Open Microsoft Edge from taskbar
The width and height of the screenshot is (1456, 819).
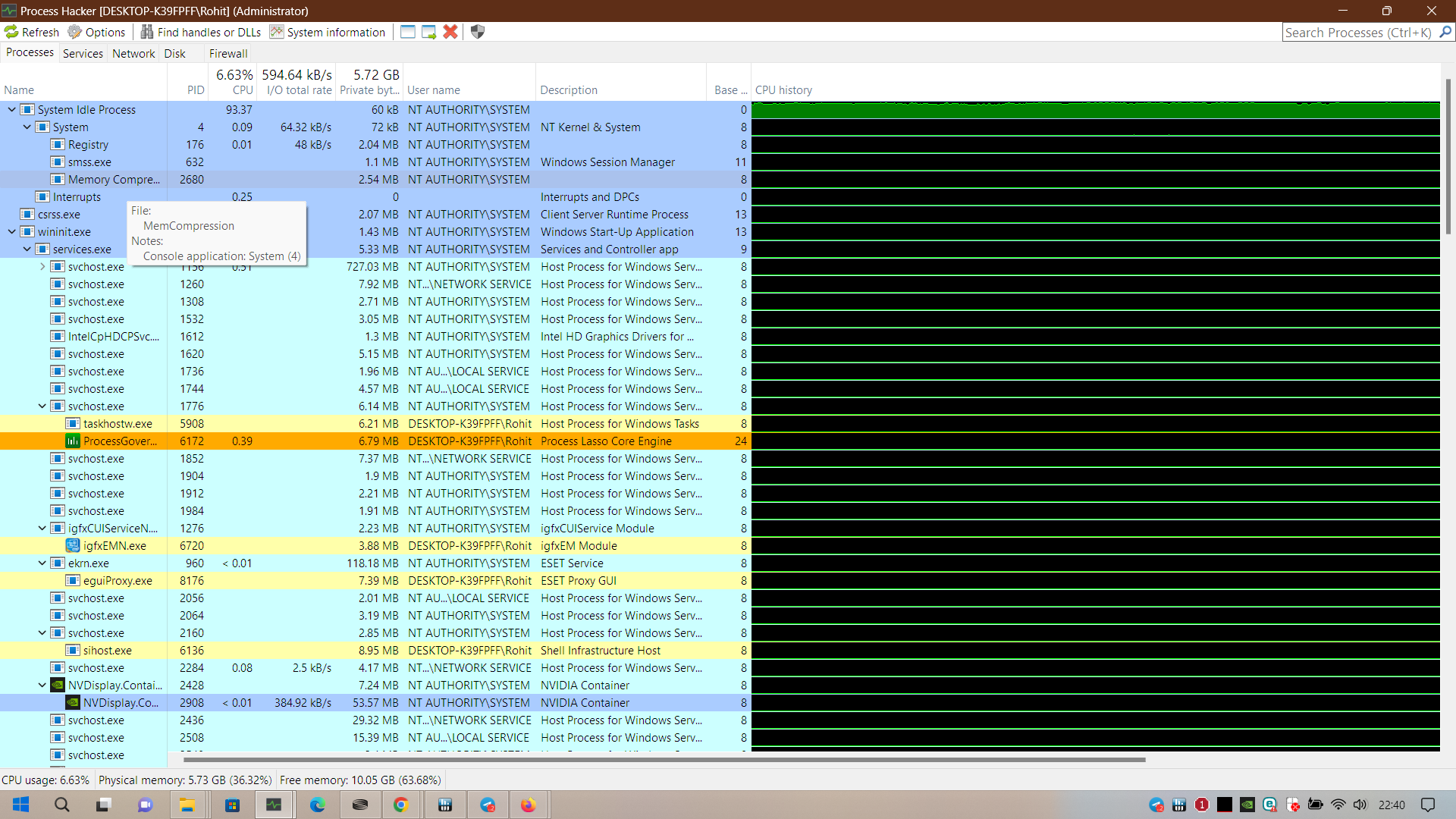(x=318, y=805)
